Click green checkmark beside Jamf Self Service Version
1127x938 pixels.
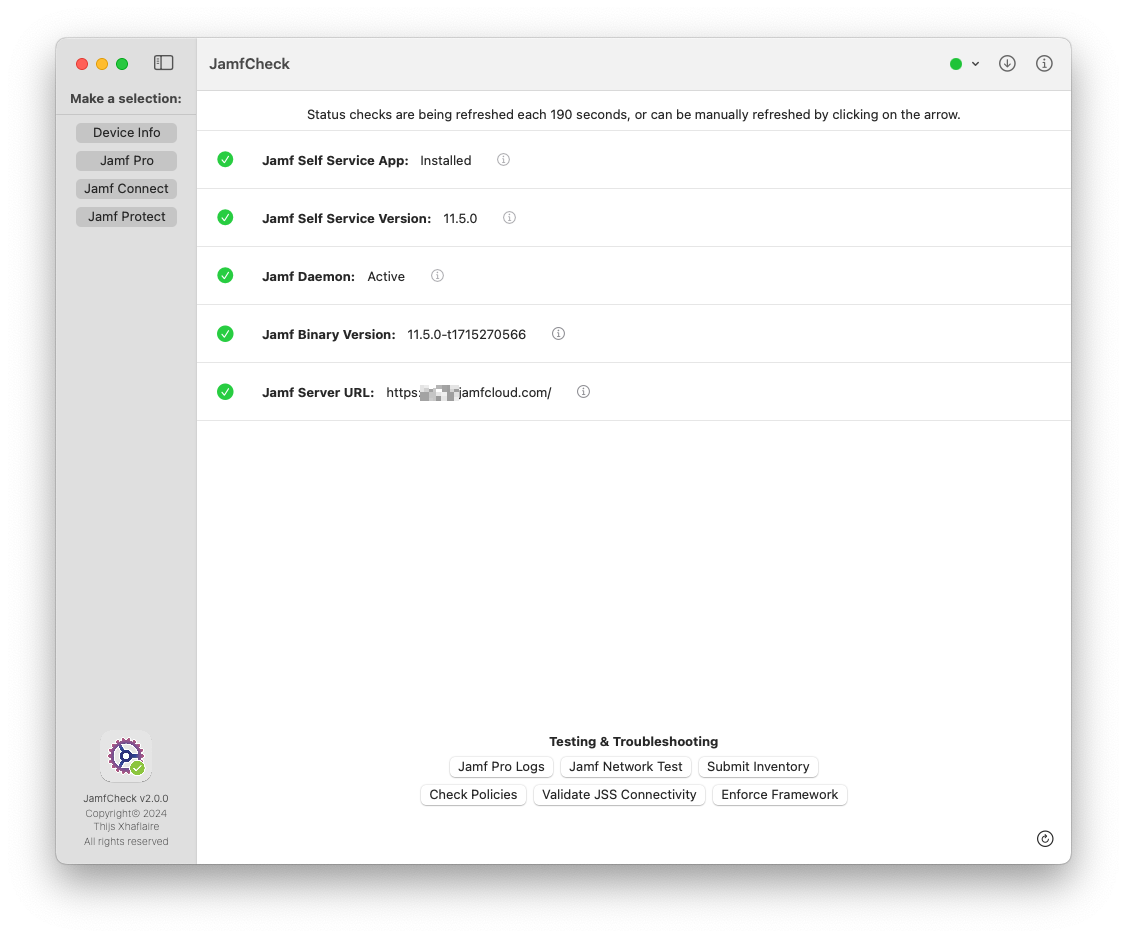click(x=225, y=217)
